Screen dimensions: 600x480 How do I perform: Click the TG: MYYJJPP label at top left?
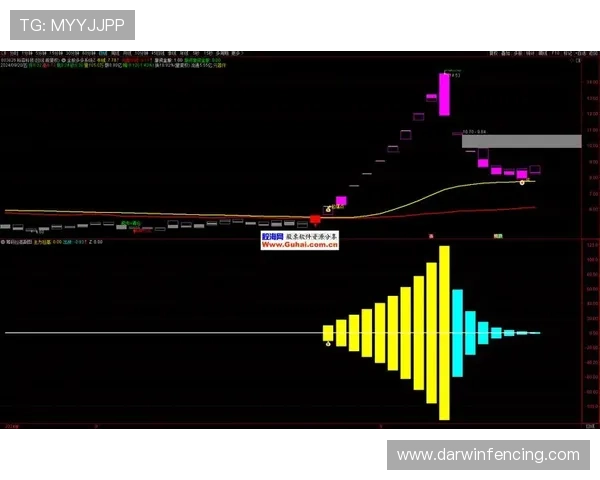[71, 24]
